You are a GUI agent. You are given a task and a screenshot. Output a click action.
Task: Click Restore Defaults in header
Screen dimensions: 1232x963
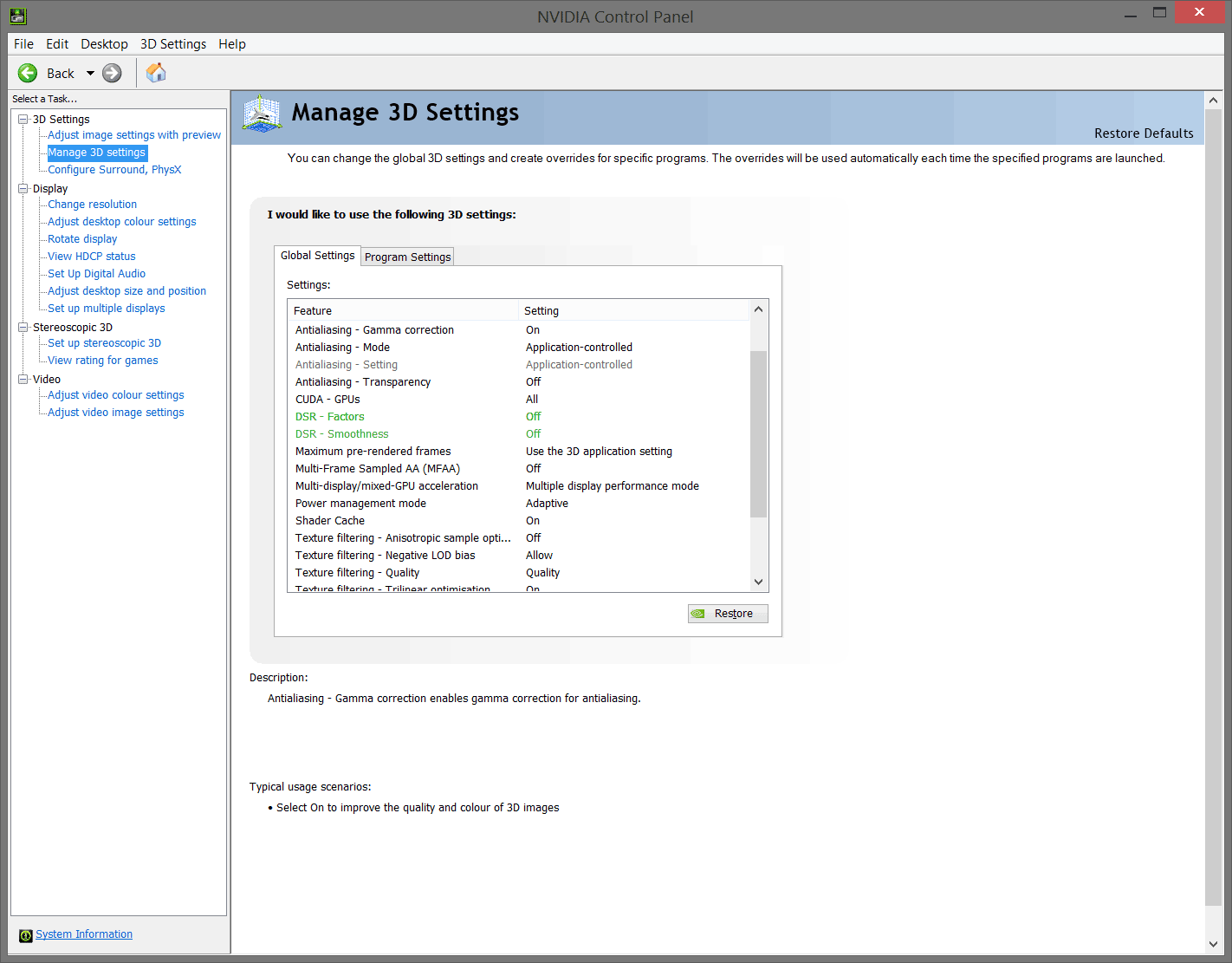(1144, 133)
